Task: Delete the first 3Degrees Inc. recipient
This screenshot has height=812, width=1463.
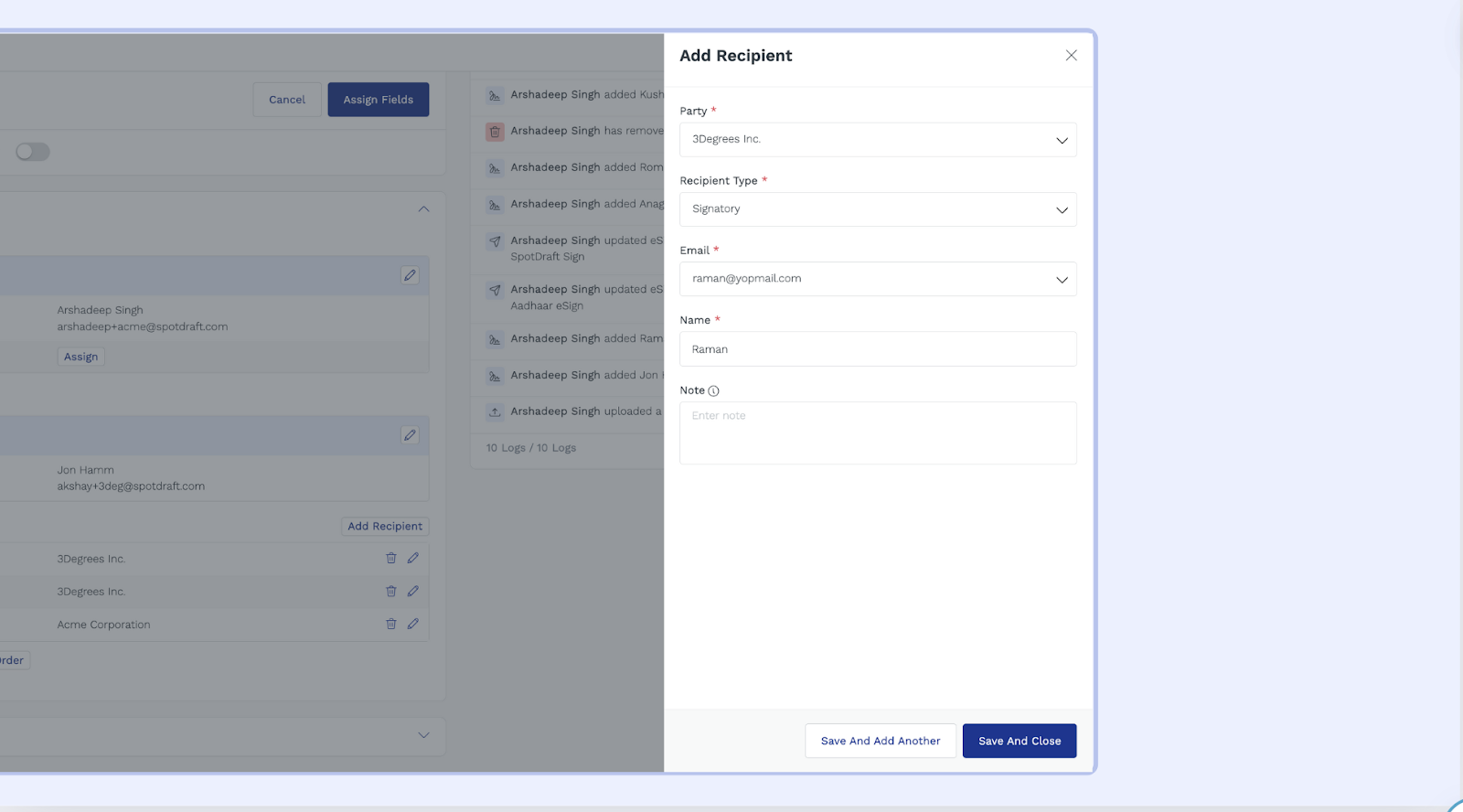Action: 391,558
